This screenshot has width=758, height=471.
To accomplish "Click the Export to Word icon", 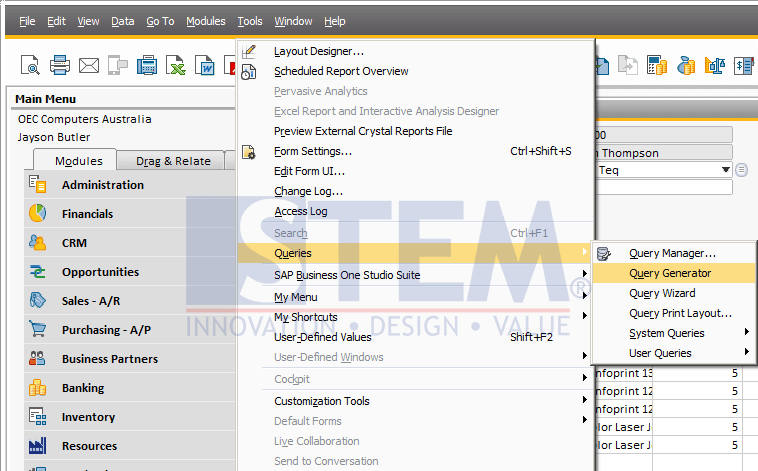I will point(204,65).
